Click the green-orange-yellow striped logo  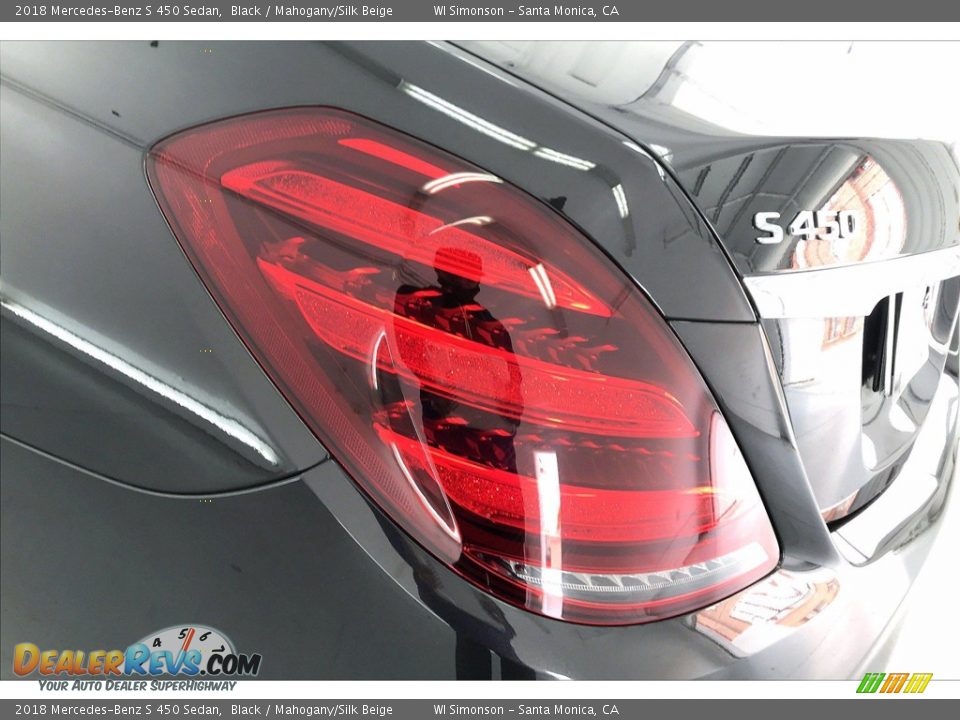[x=894, y=683]
